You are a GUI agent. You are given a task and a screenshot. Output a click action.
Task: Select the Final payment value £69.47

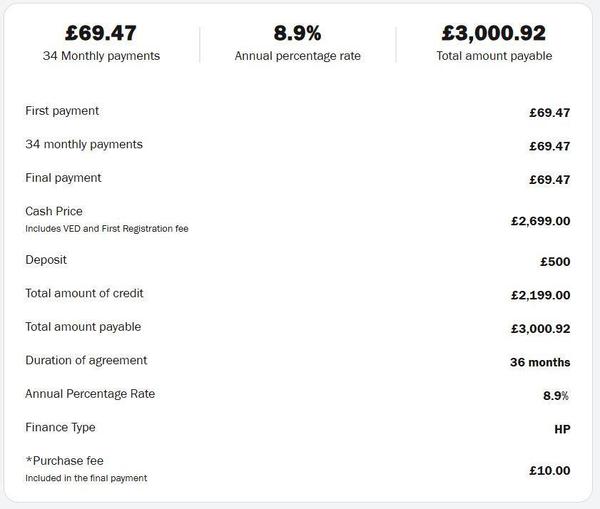(549, 179)
